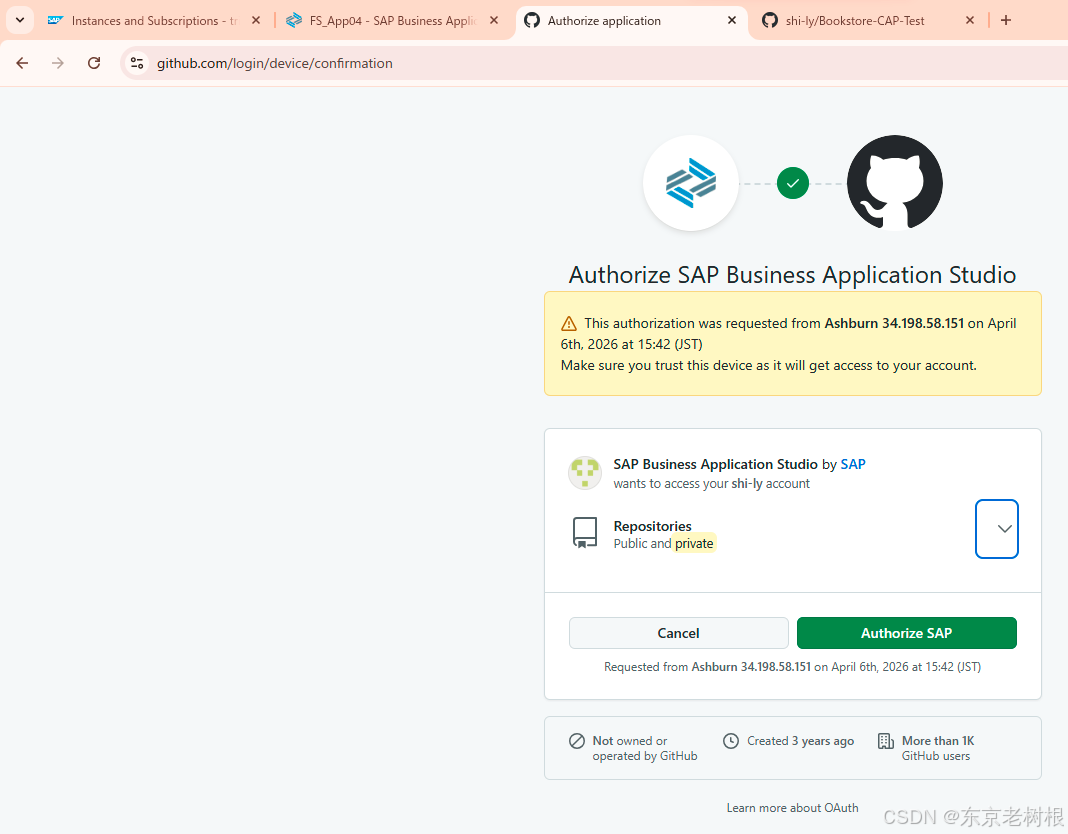The image size is (1068, 834).
Task: Click 'Requested from Ashburn' footer text
Action: [792, 666]
